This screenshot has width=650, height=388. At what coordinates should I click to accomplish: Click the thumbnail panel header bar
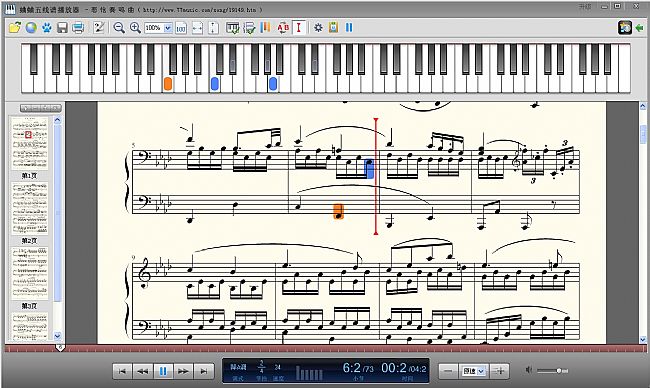pos(41,108)
